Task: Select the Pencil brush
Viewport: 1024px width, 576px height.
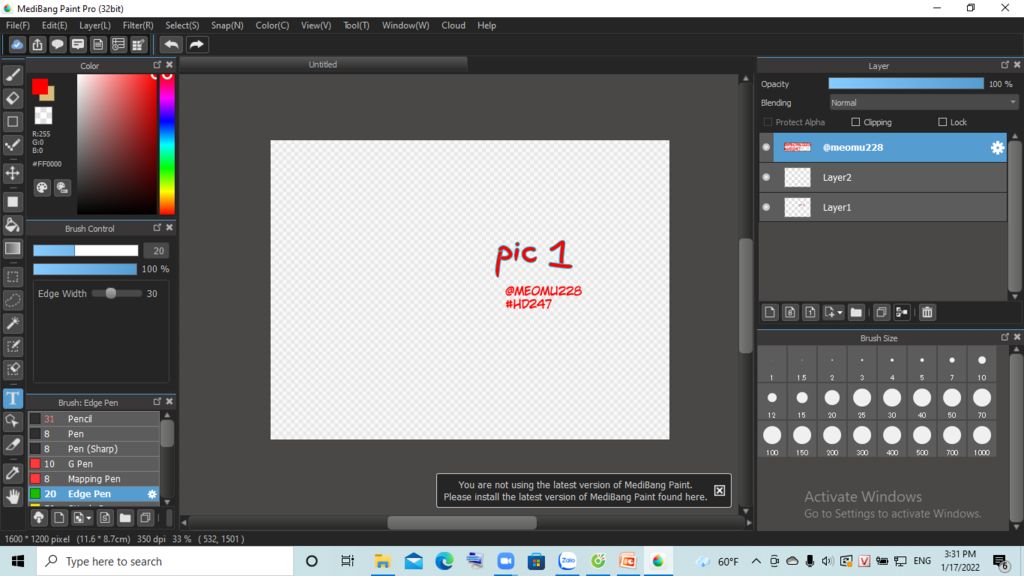Action: click(x=94, y=419)
